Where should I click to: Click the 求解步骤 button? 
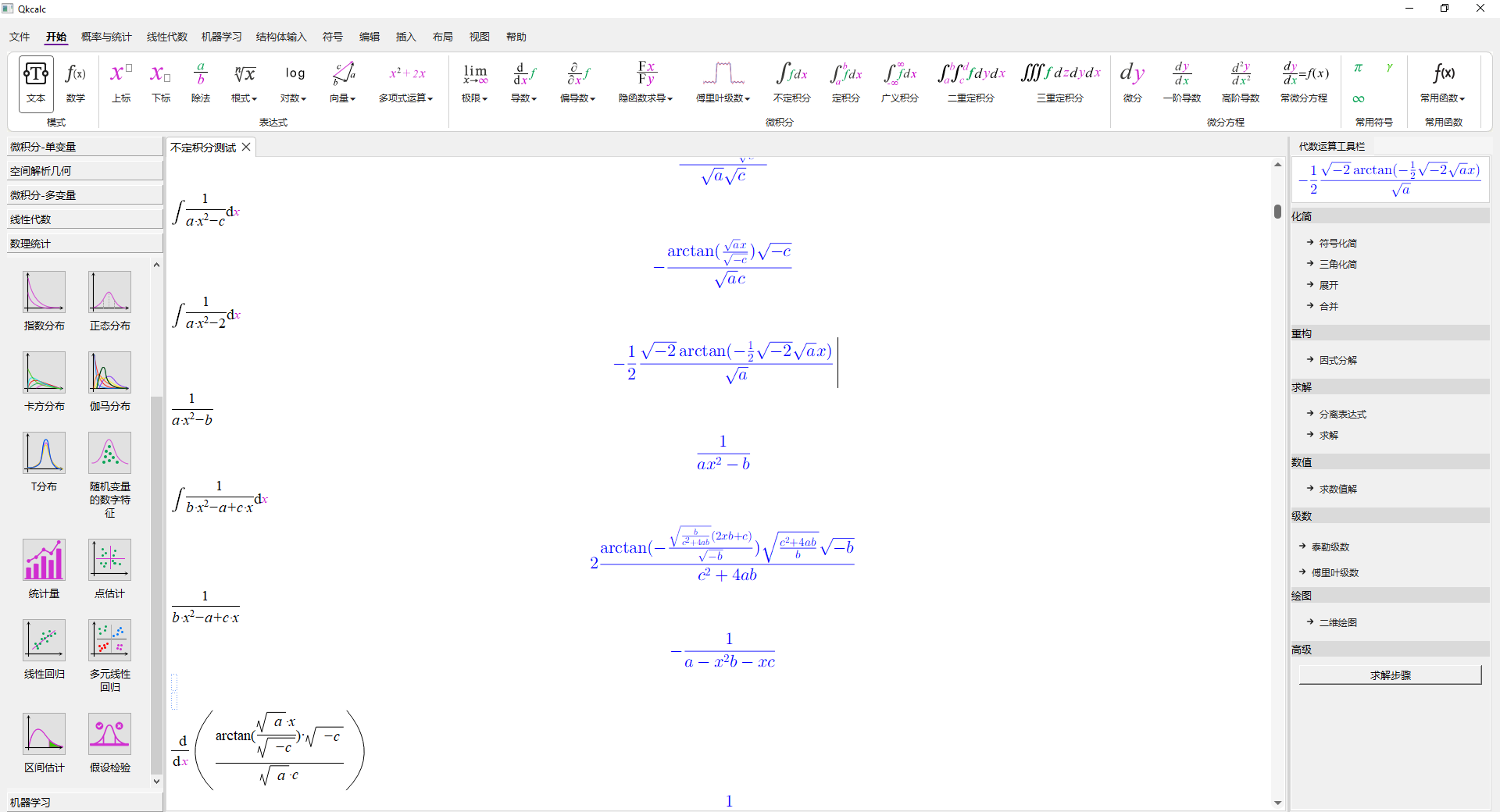(x=1390, y=675)
